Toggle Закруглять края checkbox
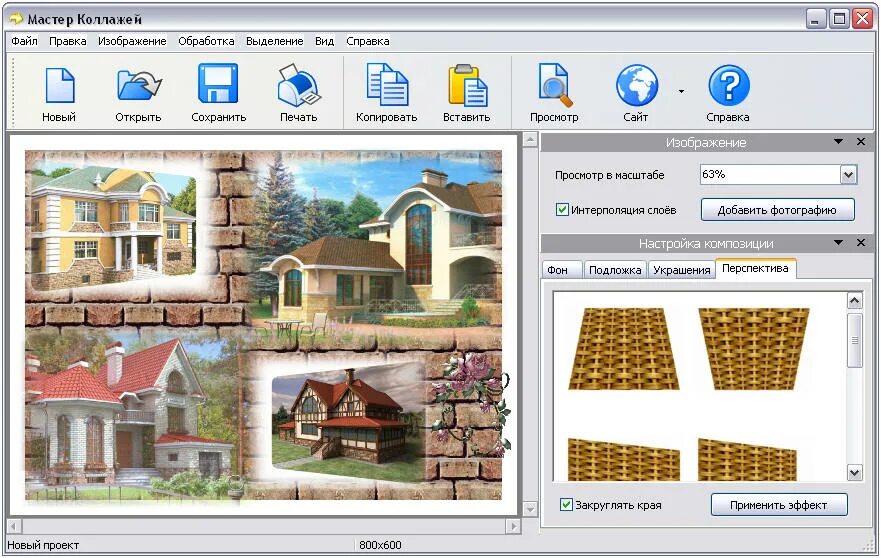 566,504
